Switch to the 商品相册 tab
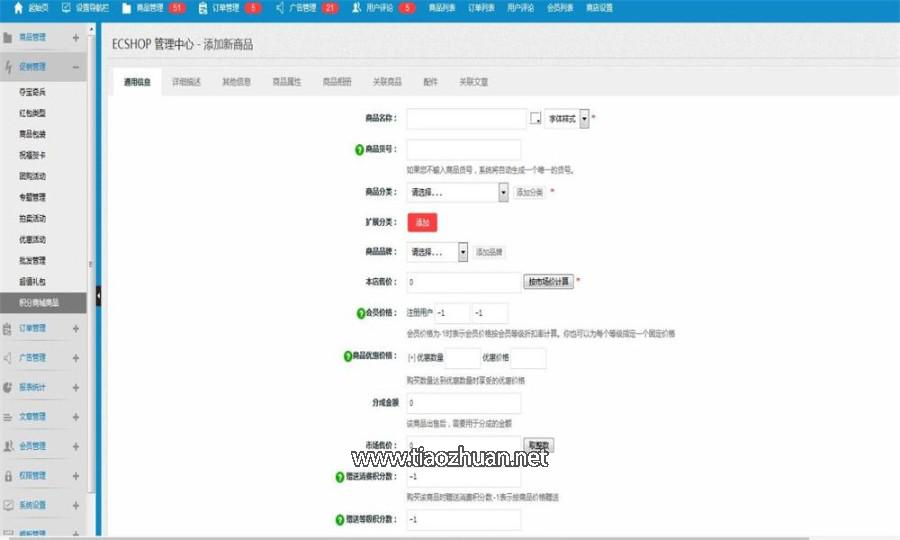The height and width of the screenshot is (540, 900). click(x=336, y=82)
